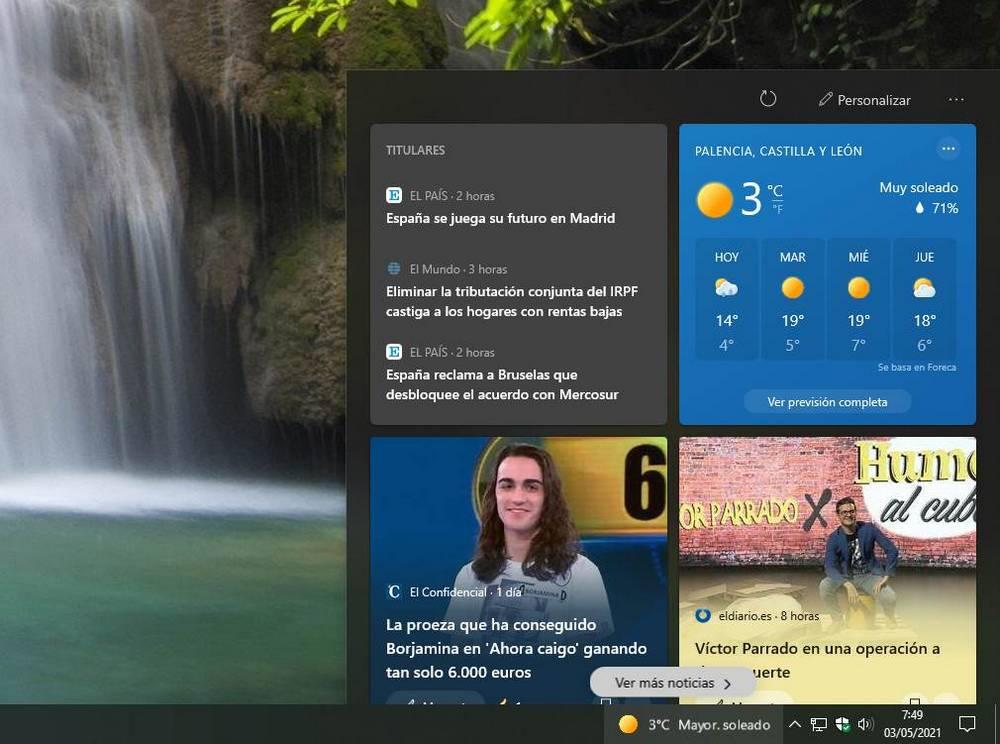The height and width of the screenshot is (744, 1000).
Task: Click the El Mundo globe icon
Action: pos(394,268)
